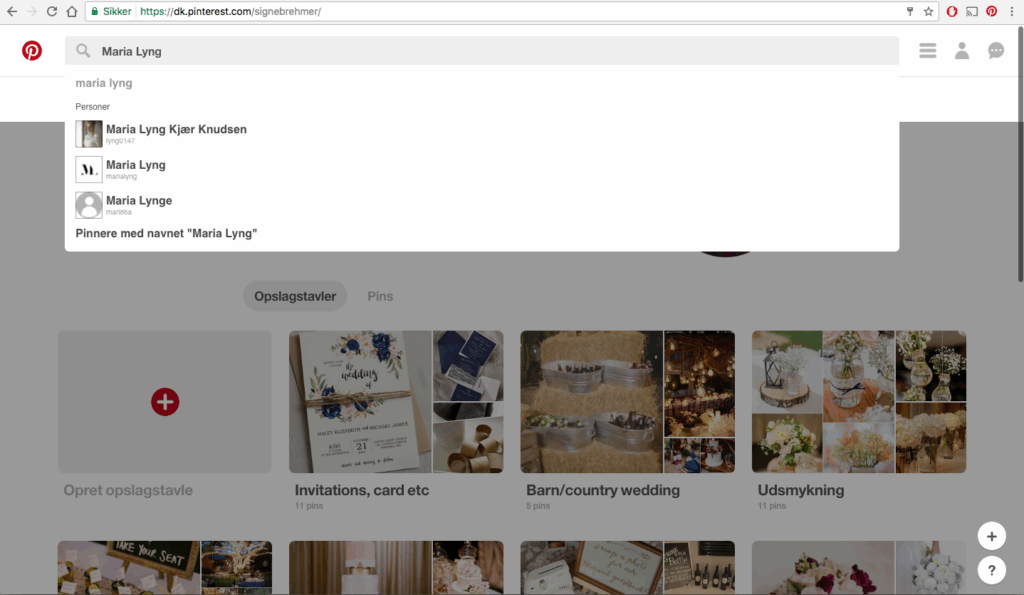Open Chrome three-dot menu
Image resolution: width=1024 pixels, height=595 pixels.
click(1012, 11)
